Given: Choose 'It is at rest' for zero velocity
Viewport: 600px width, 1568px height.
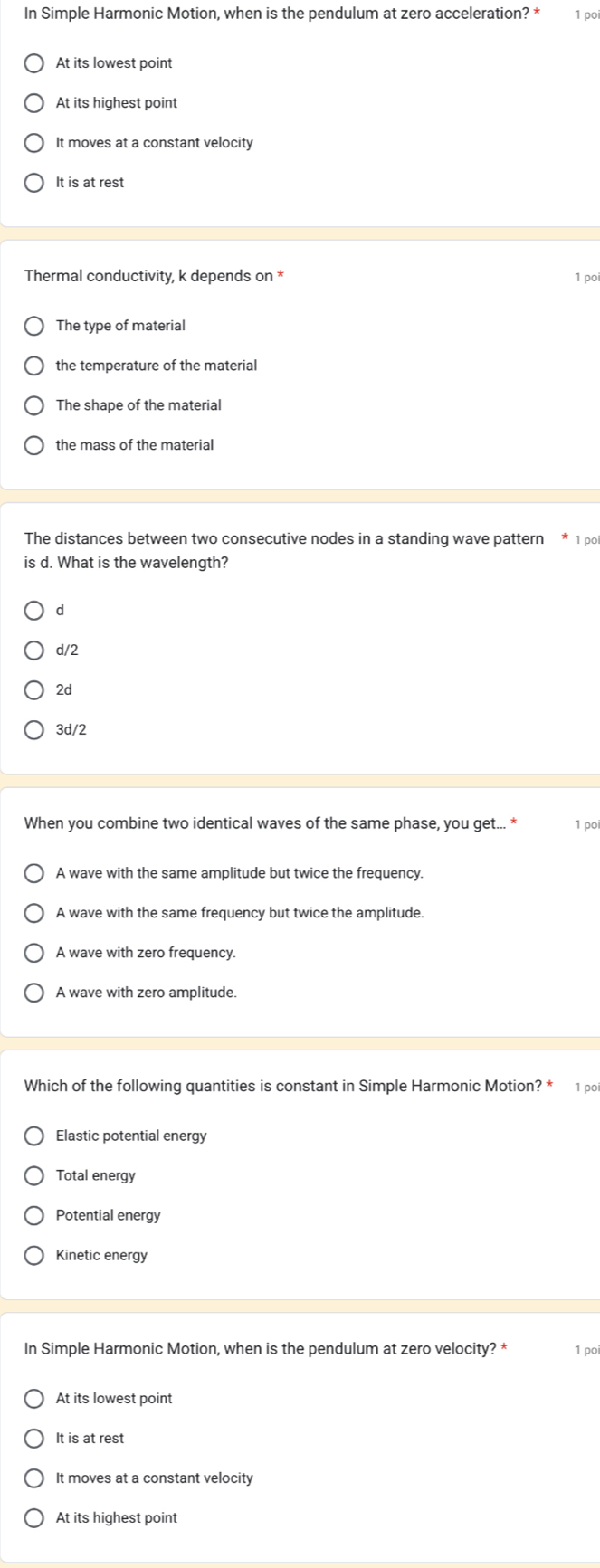Looking at the screenshot, I should [33, 1438].
